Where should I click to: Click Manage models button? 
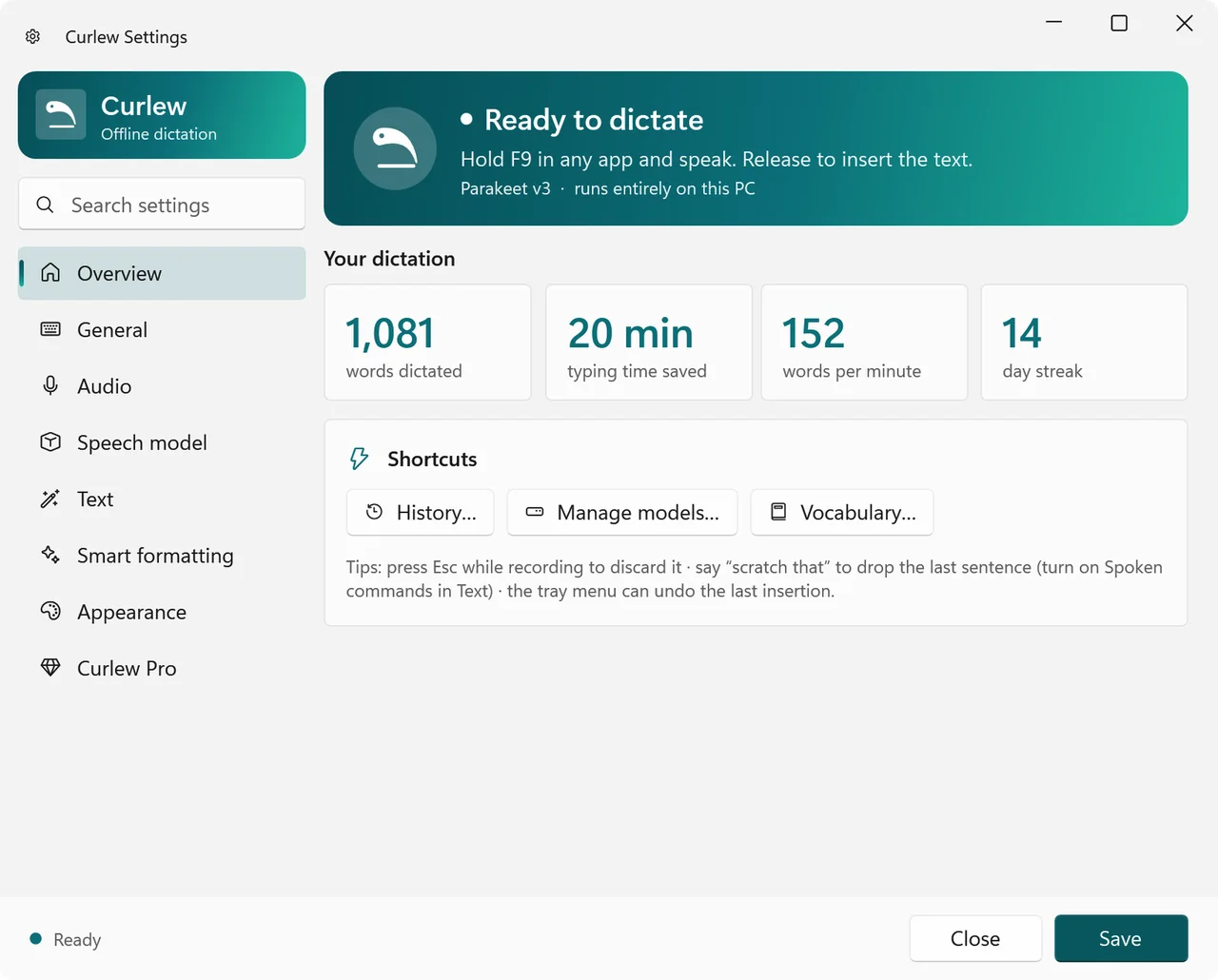[622, 512]
